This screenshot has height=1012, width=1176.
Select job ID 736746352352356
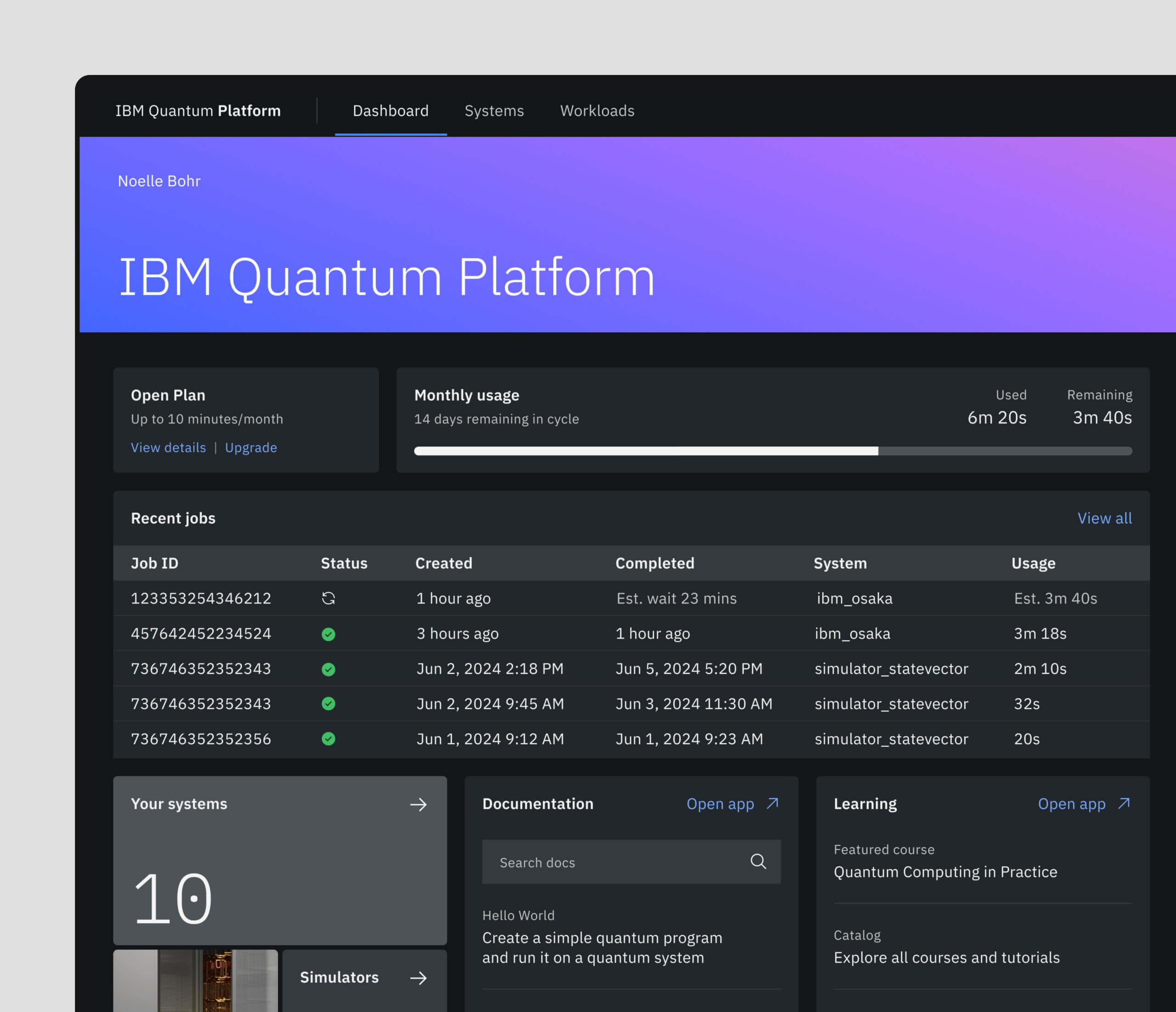pyautogui.click(x=201, y=739)
